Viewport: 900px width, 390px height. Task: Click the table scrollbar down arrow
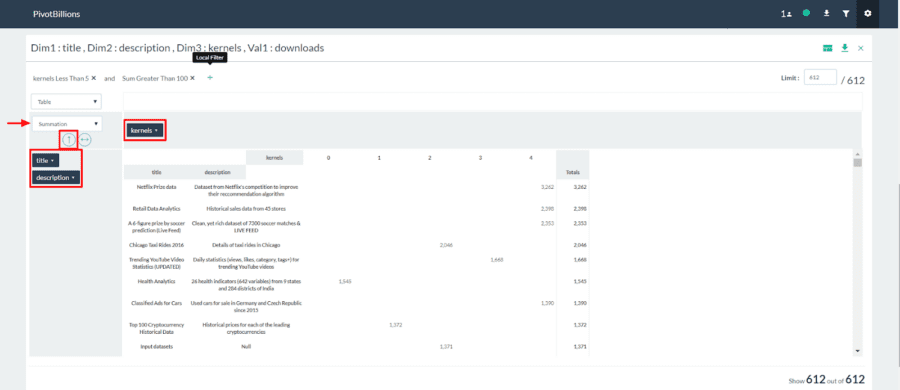point(858,350)
